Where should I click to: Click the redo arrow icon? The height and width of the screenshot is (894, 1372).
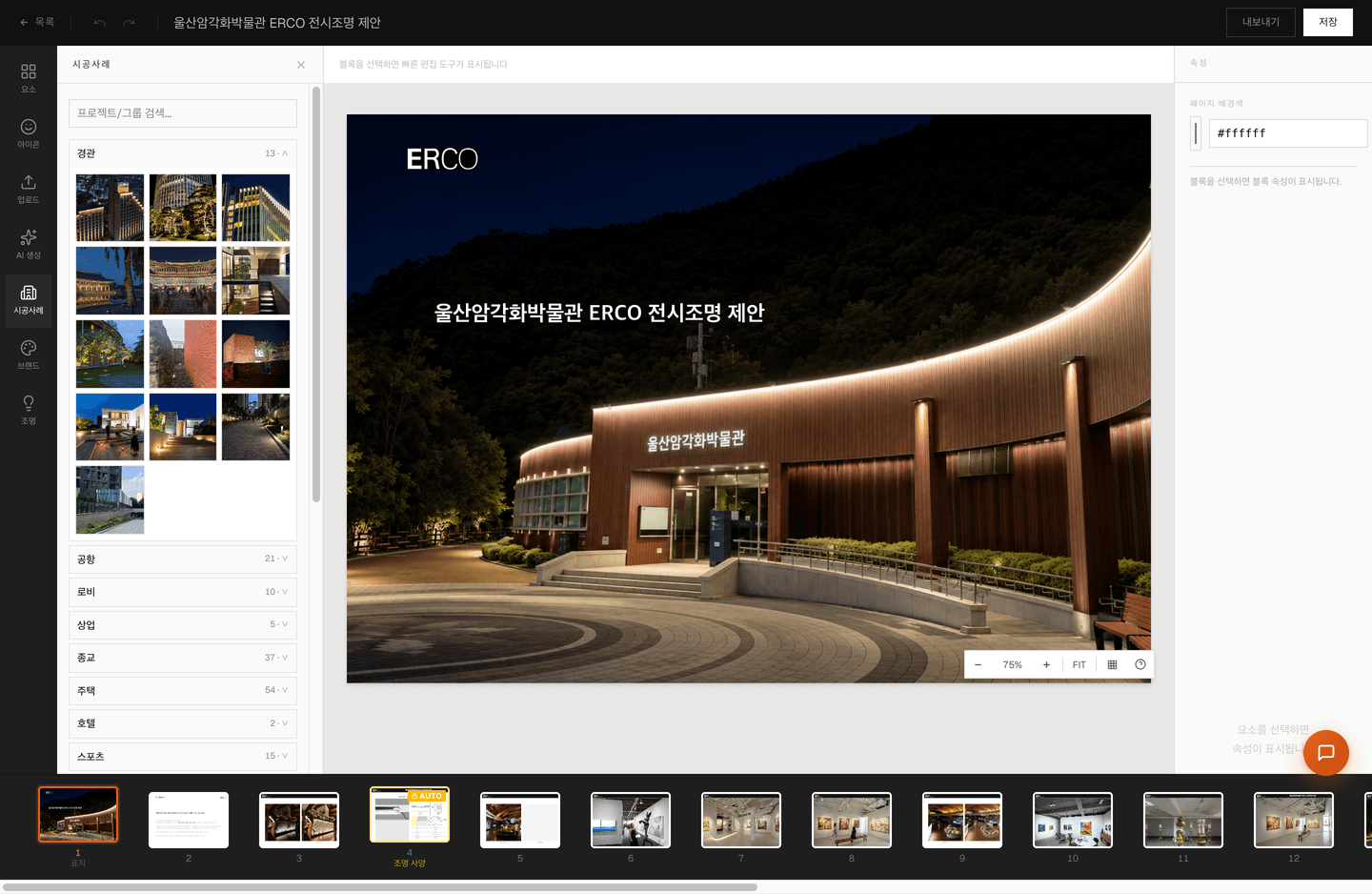(129, 23)
